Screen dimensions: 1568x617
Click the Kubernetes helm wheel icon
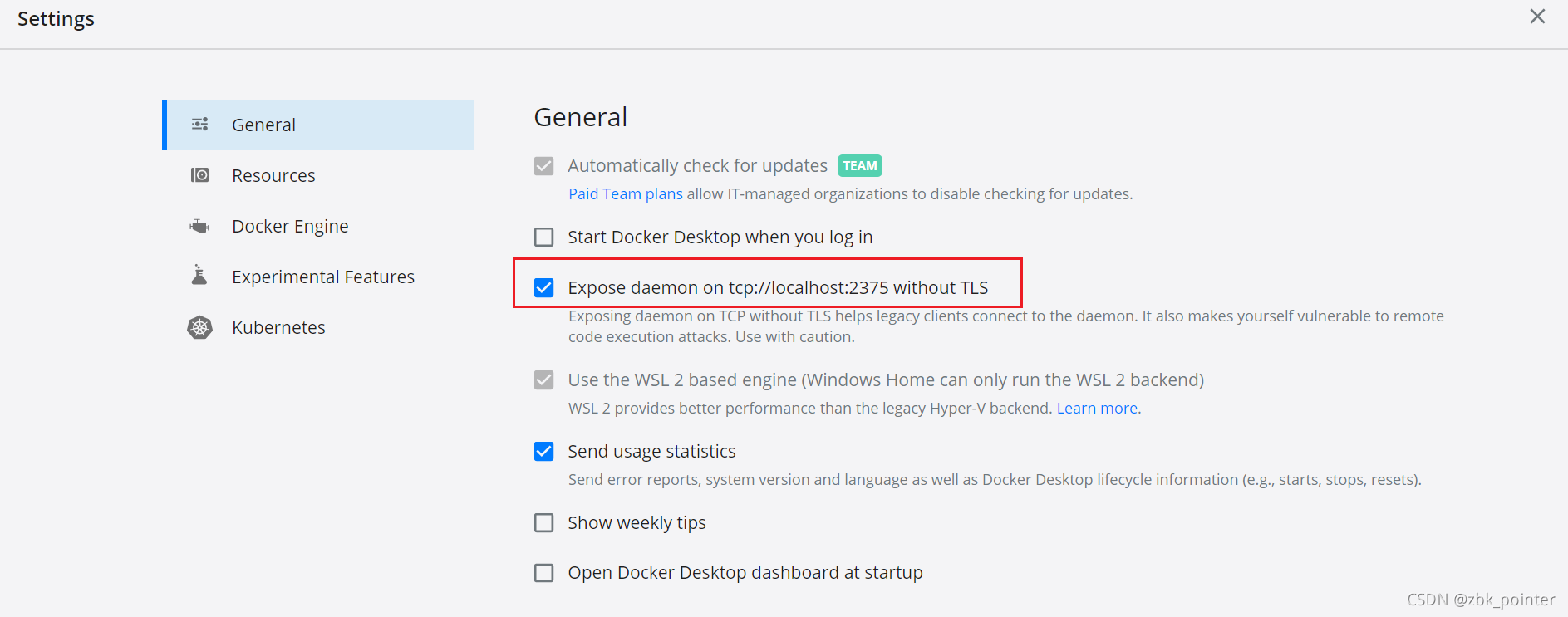pos(199,327)
